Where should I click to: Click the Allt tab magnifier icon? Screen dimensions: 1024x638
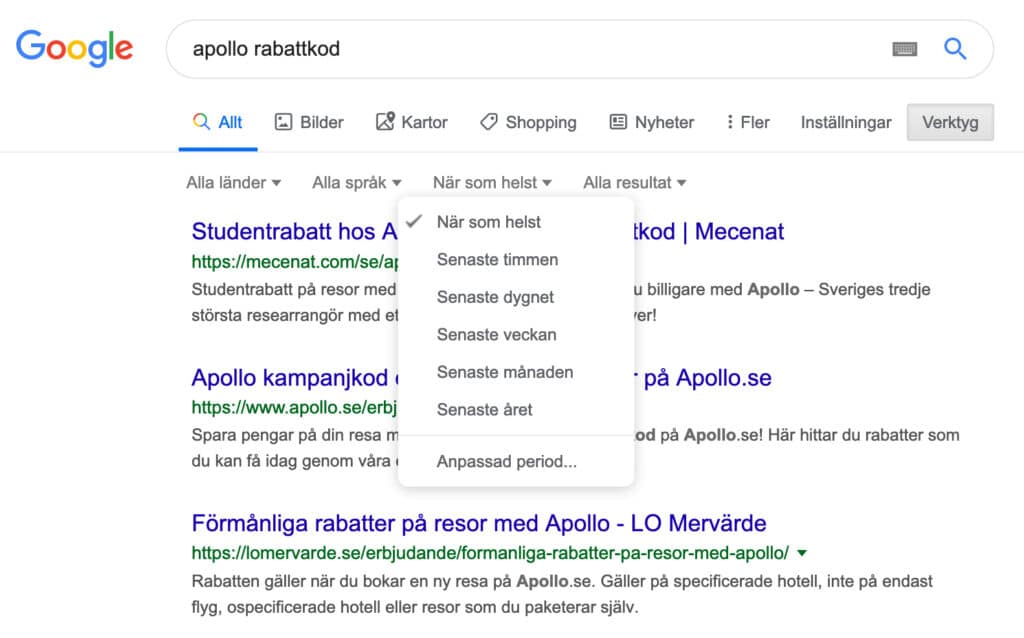pos(201,121)
